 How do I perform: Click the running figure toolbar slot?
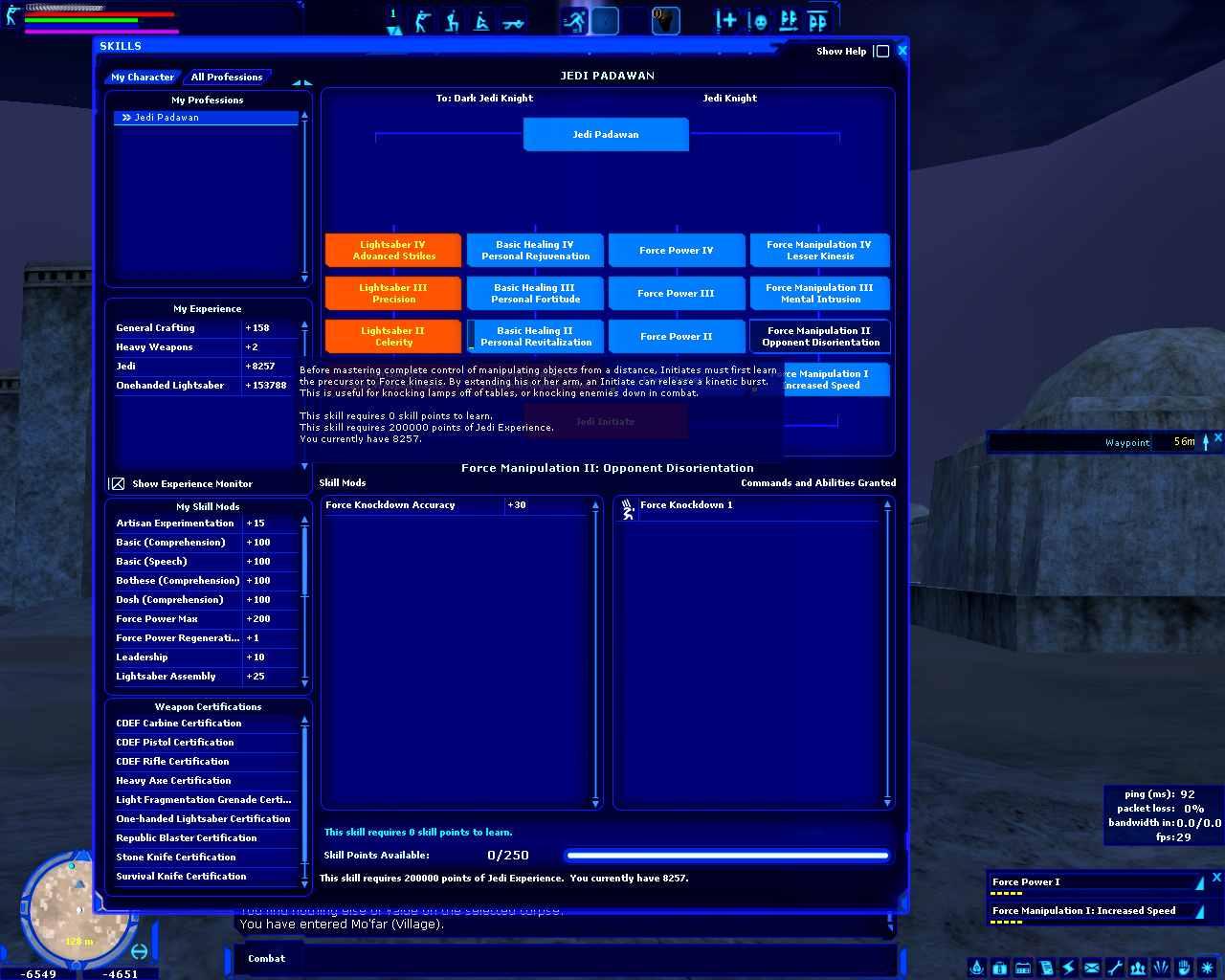tap(574, 21)
